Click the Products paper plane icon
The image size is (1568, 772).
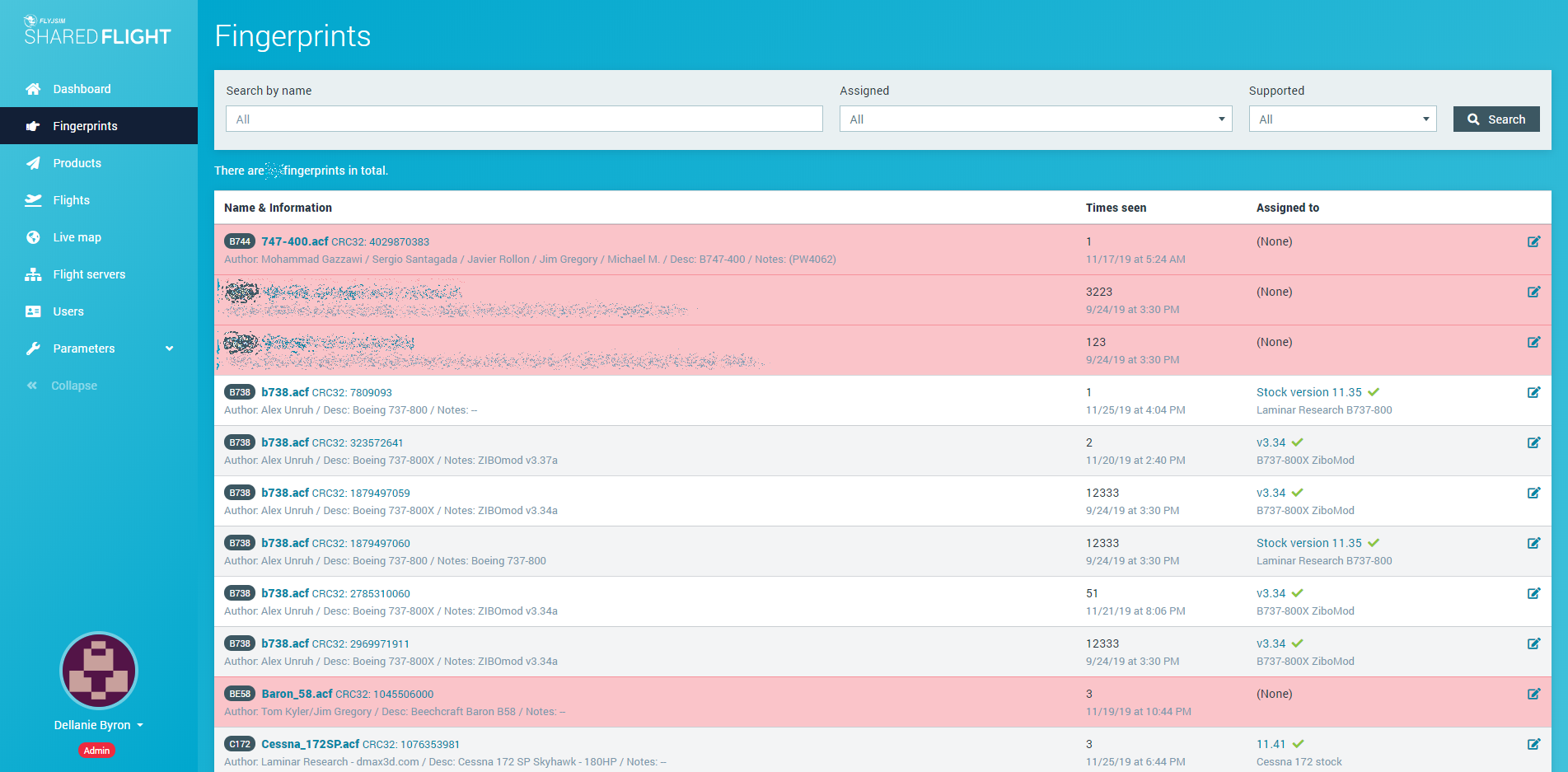tap(33, 163)
